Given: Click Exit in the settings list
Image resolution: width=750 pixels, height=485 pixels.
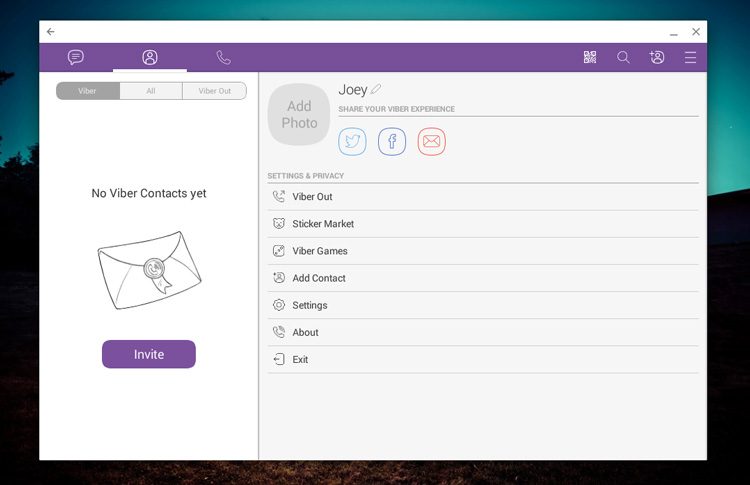Looking at the screenshot, I should tap(300, 359).
